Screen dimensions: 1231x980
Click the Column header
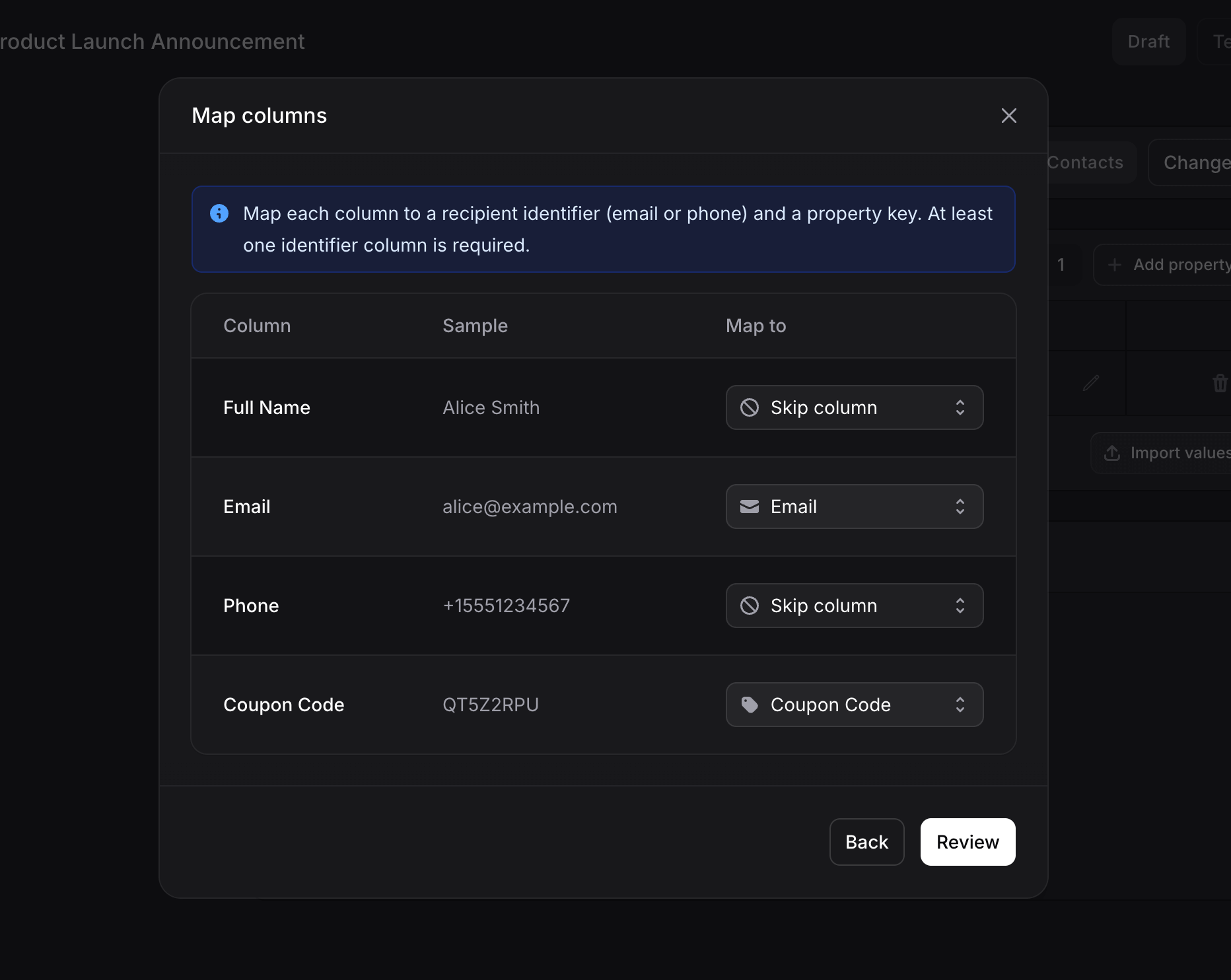click(257, 326)
